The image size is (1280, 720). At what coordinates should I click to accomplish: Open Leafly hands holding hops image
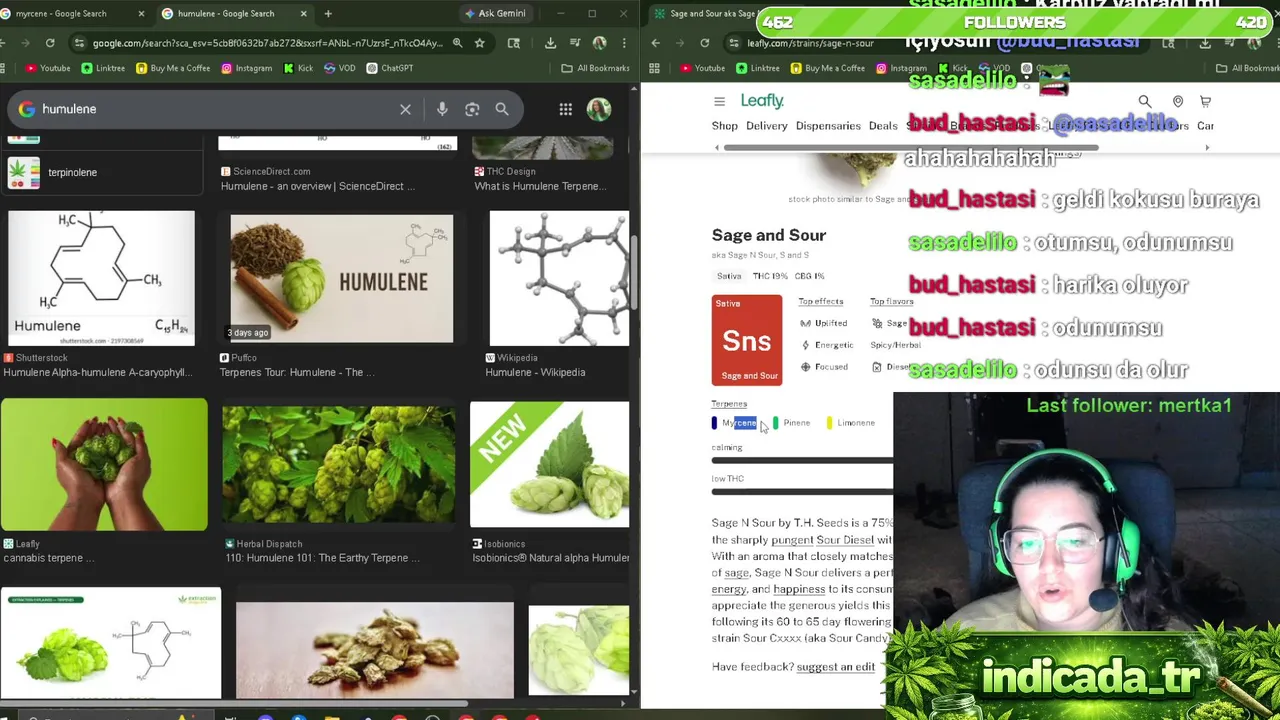pyautogui.click(x=104, y=465)
